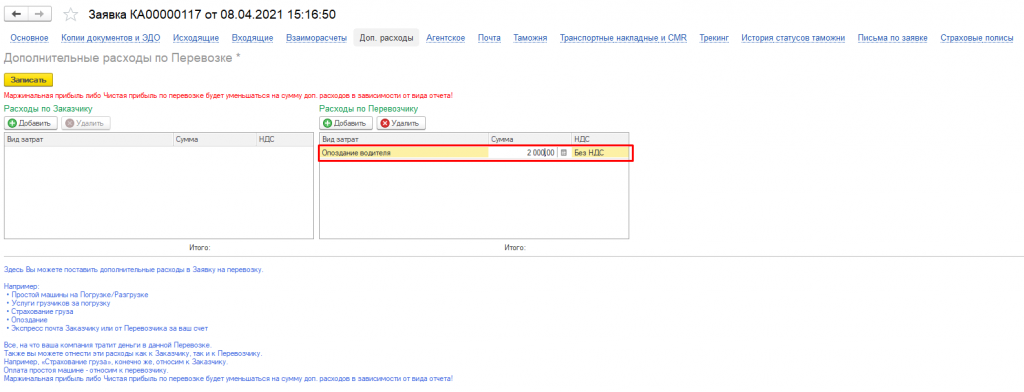The height and width of the screenshot is (392, 1024).
Task: Open the Входящие tab
Action: [x=252, y=38]
